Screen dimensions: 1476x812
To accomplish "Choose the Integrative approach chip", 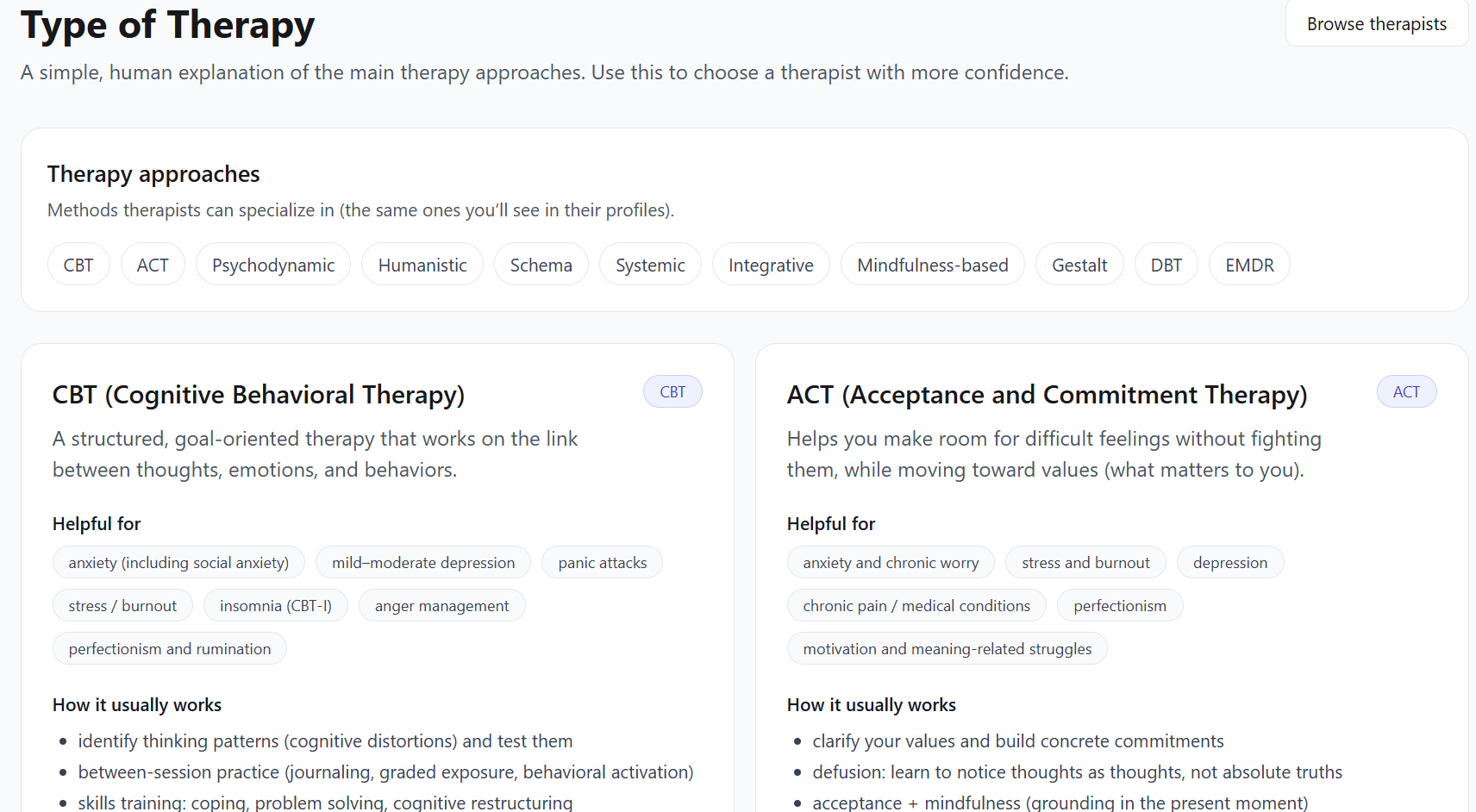I will click(771, 265).
